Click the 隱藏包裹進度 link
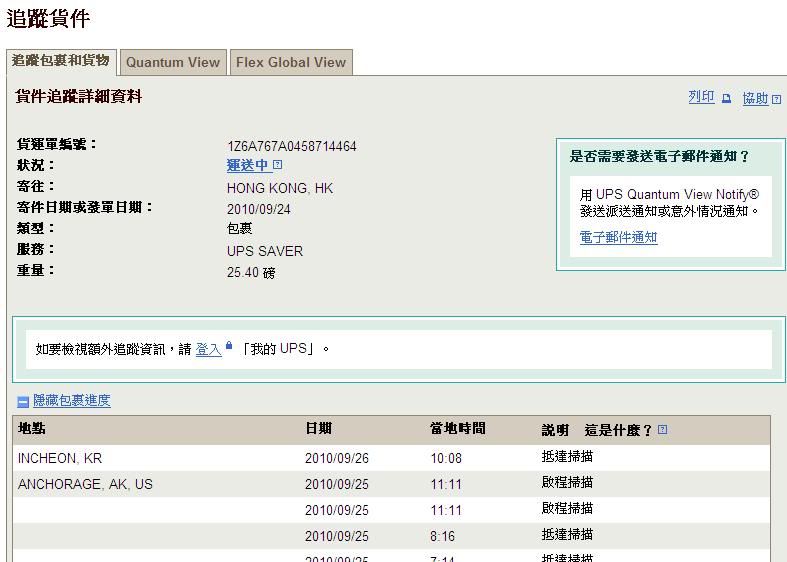This screenshot has height=562, width=787. pyautogui.click(x=72, y=401)
